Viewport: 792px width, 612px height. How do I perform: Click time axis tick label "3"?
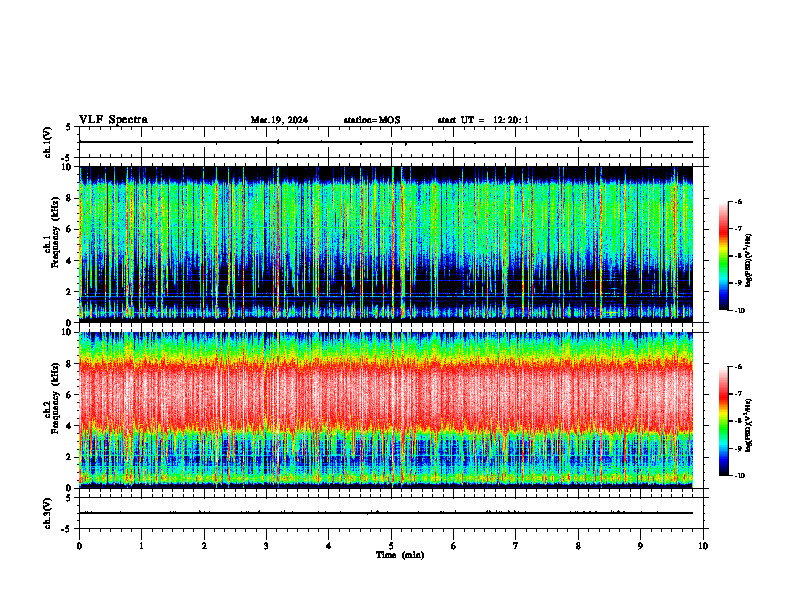pos(266,546)
